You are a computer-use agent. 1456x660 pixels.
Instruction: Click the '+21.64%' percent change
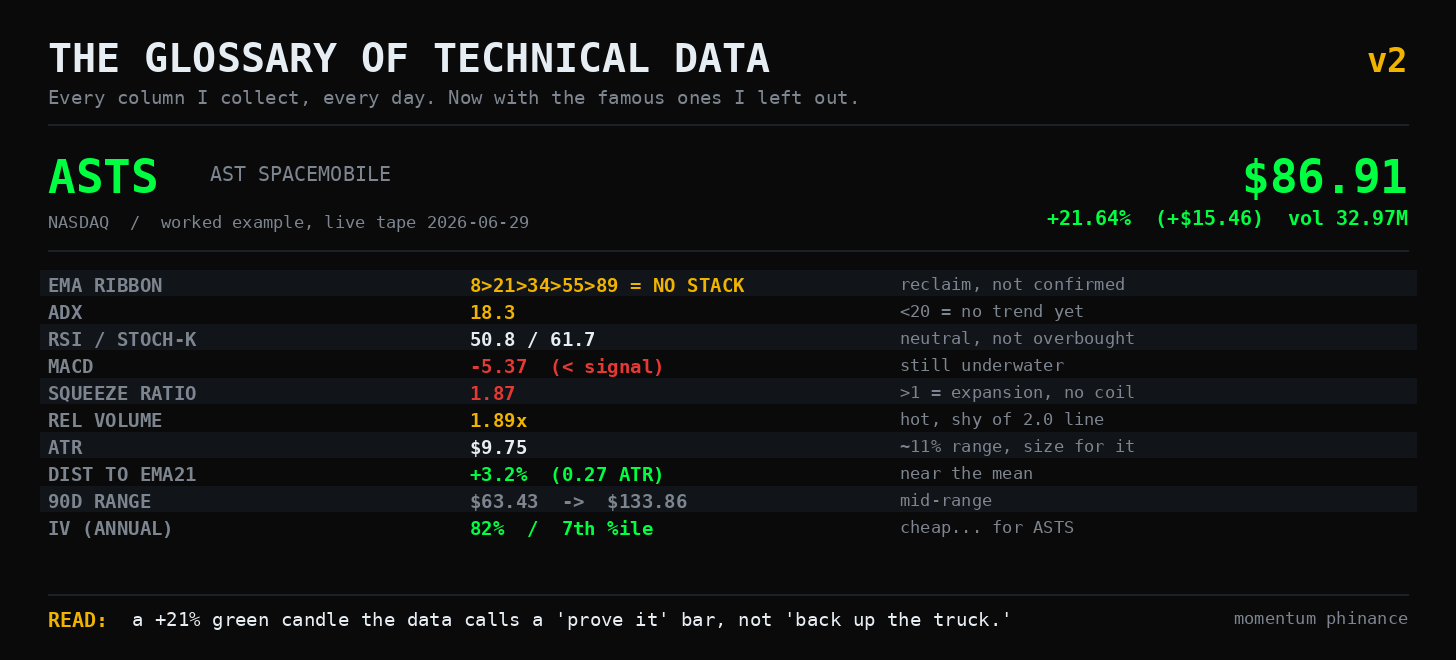[x=1089, y=218]
